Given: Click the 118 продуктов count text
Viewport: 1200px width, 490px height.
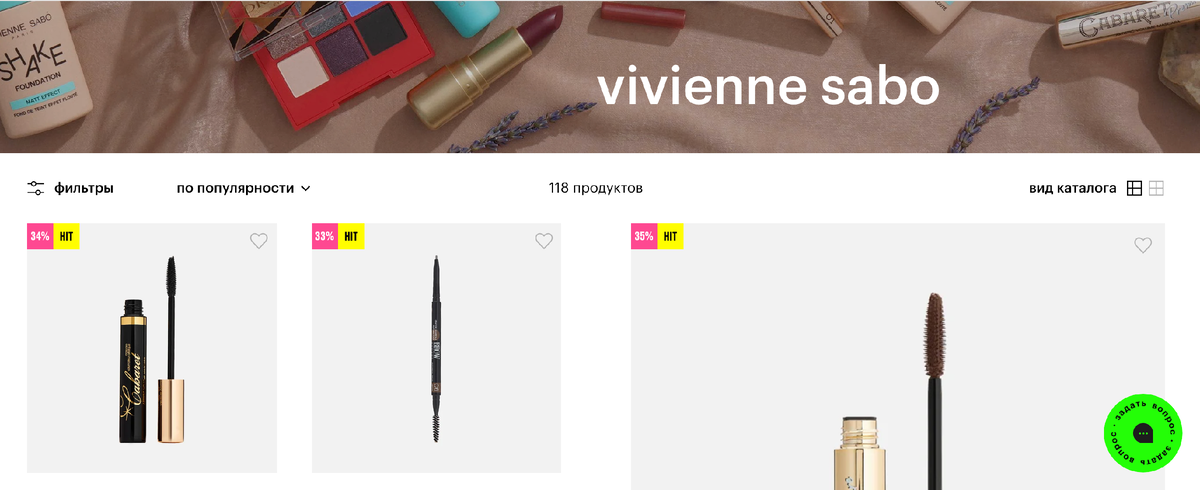Looking at the screenshot, I should (596, 188).
